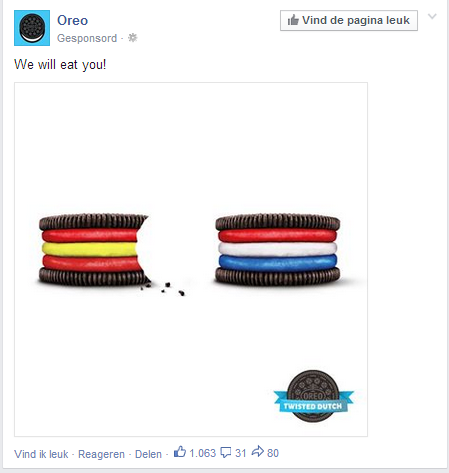The image size is (449, 473).
Task: Click Vind ik leuk under the post
Action: coord(41,454)
